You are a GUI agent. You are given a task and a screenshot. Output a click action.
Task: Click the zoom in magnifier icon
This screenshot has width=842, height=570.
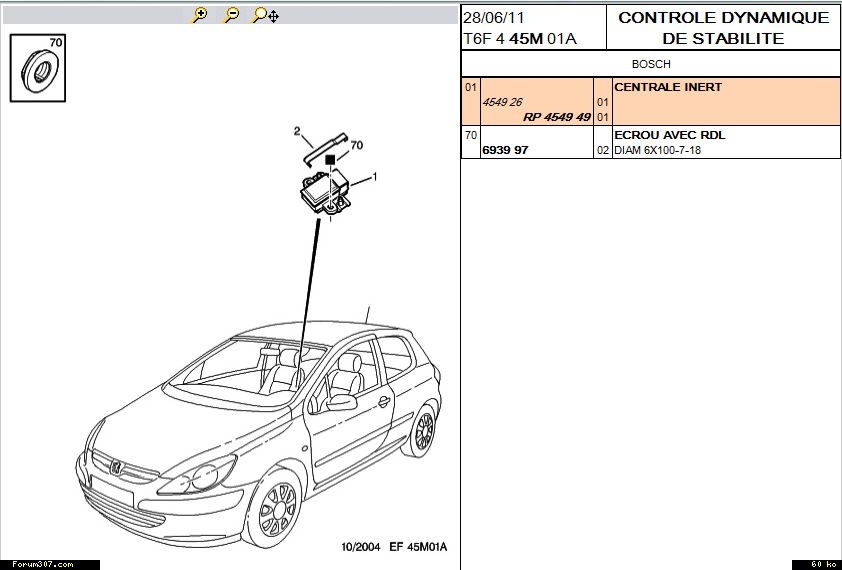(x=200, y=15)
